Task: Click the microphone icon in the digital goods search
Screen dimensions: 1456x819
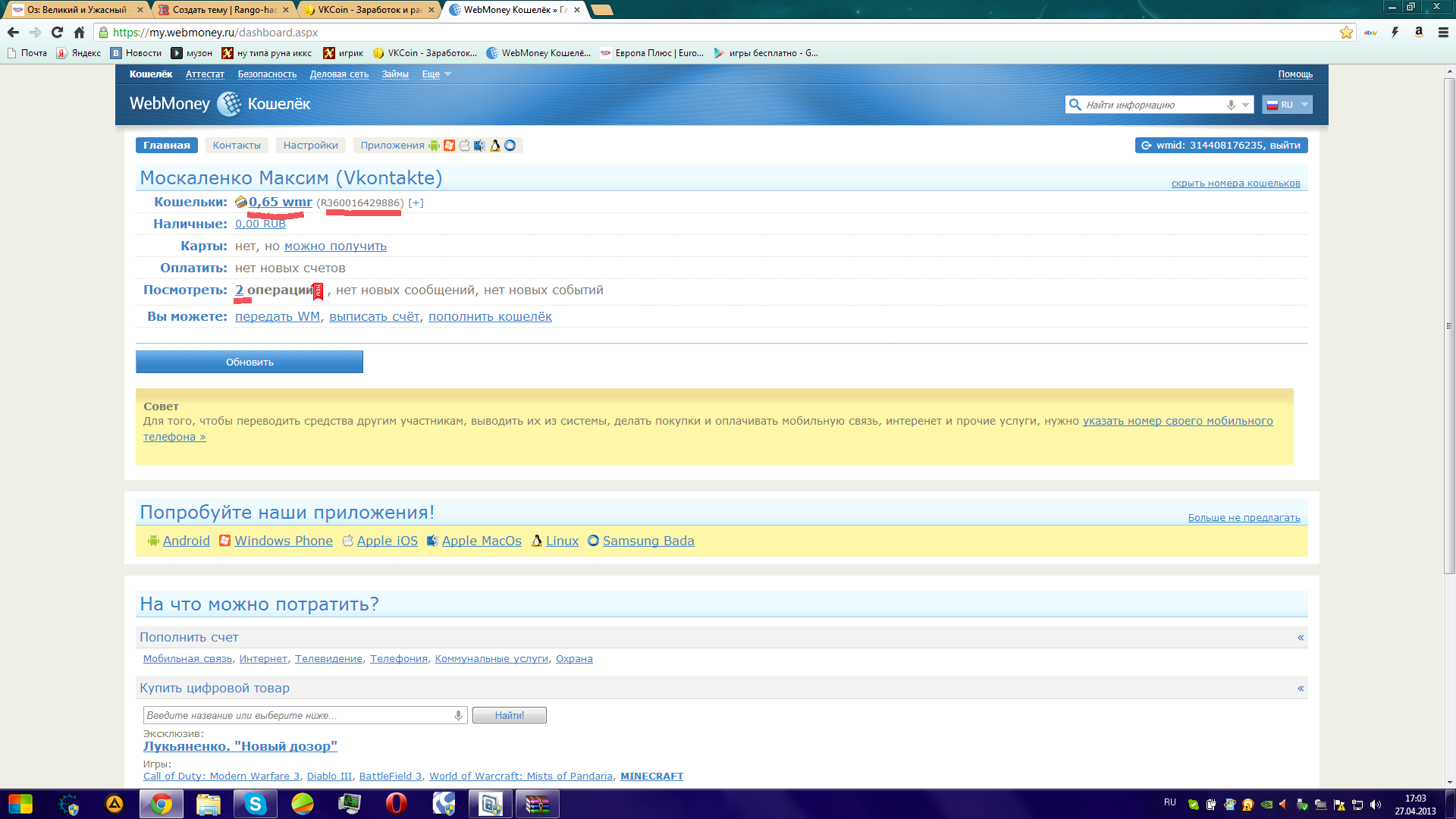Action: [458, 715]
